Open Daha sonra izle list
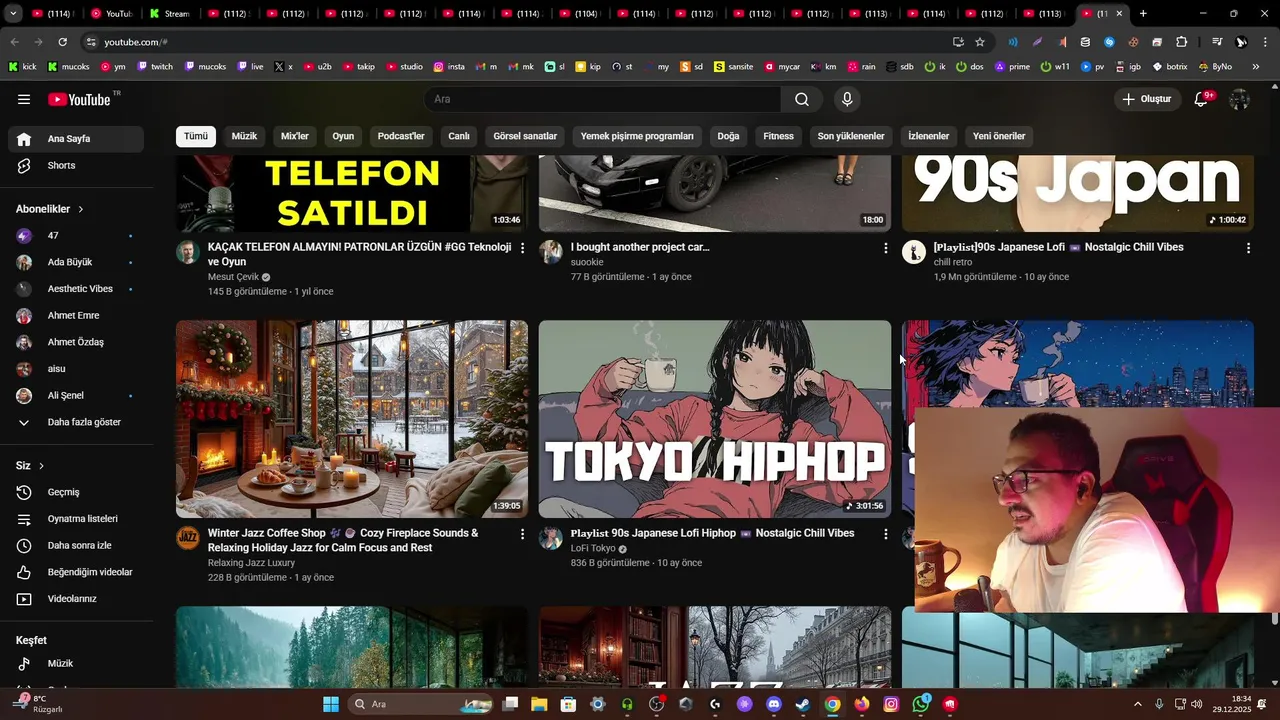 76,546
